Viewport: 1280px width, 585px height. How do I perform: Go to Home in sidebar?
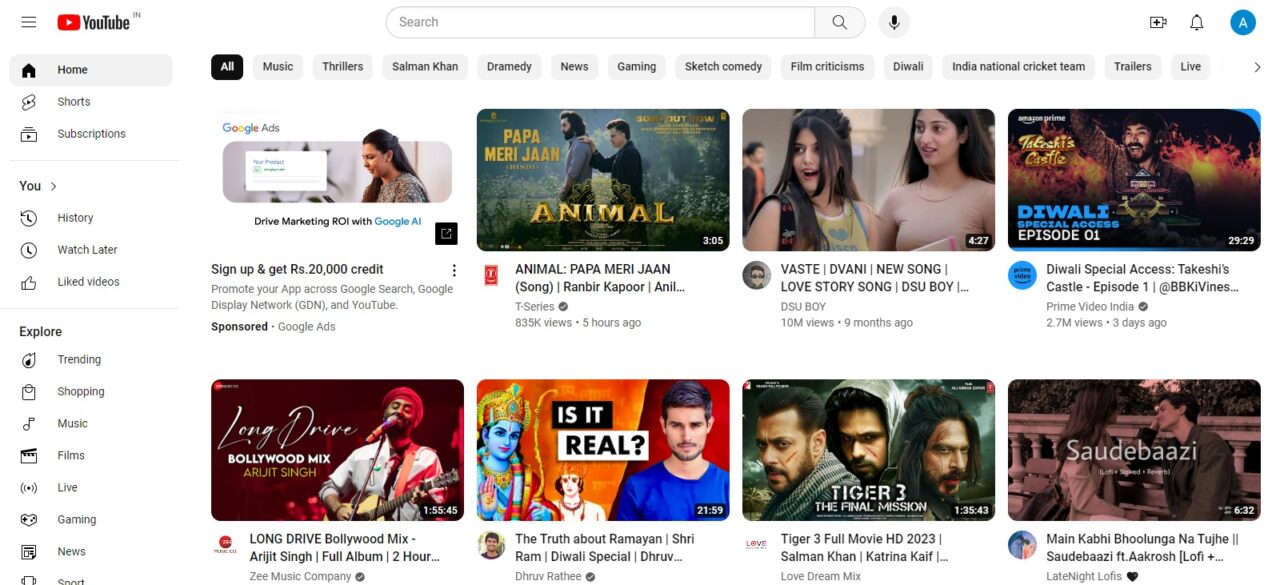point(91,70)
